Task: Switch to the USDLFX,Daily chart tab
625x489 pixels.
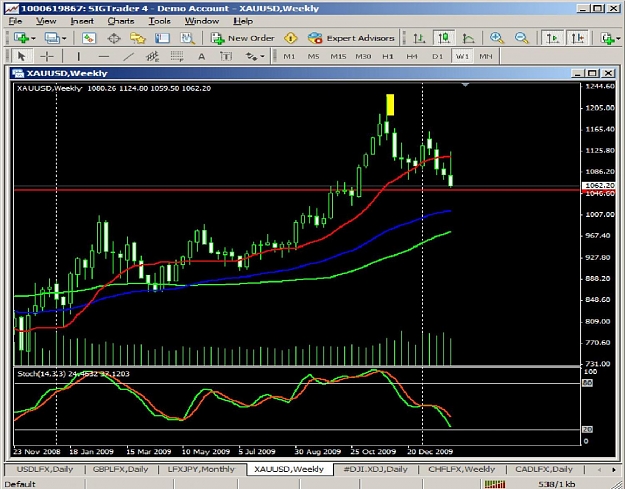Action: (x=45, y=469)
